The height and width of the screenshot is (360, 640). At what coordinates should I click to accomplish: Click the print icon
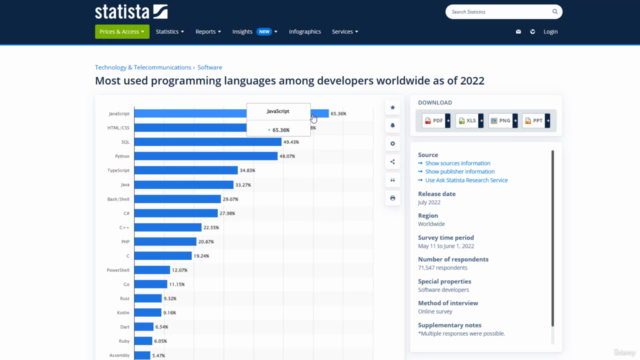393,198
